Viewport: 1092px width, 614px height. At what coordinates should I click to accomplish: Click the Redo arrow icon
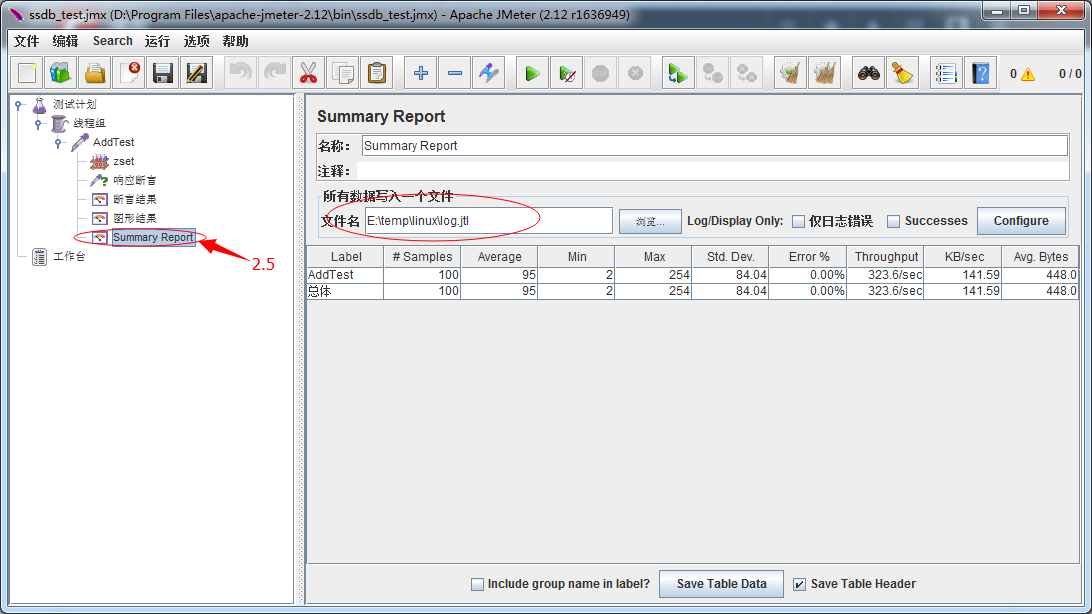click(x=275, y=73)
